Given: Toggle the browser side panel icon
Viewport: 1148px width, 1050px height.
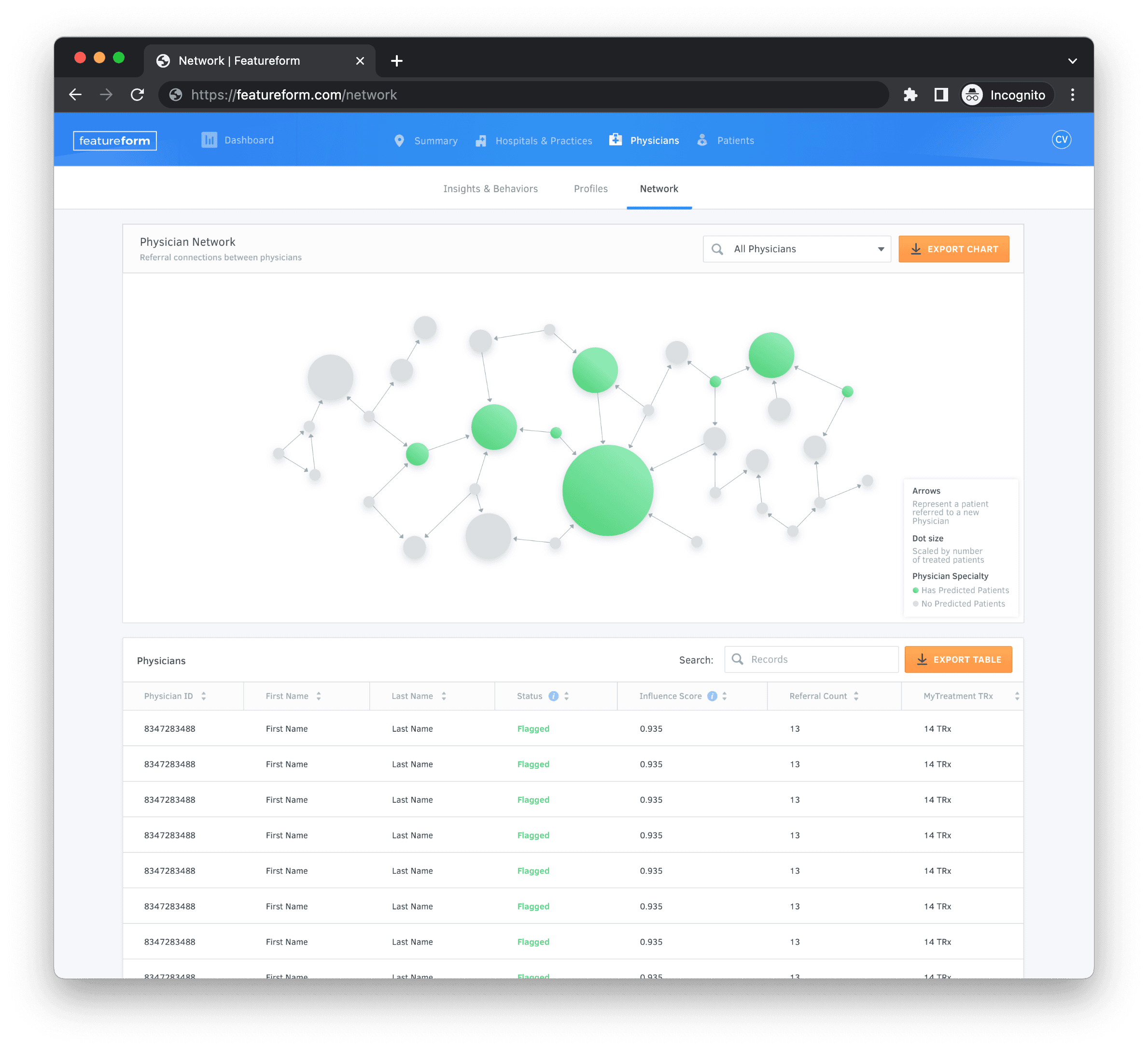Looking at the screenshot, I should (941, 95).
